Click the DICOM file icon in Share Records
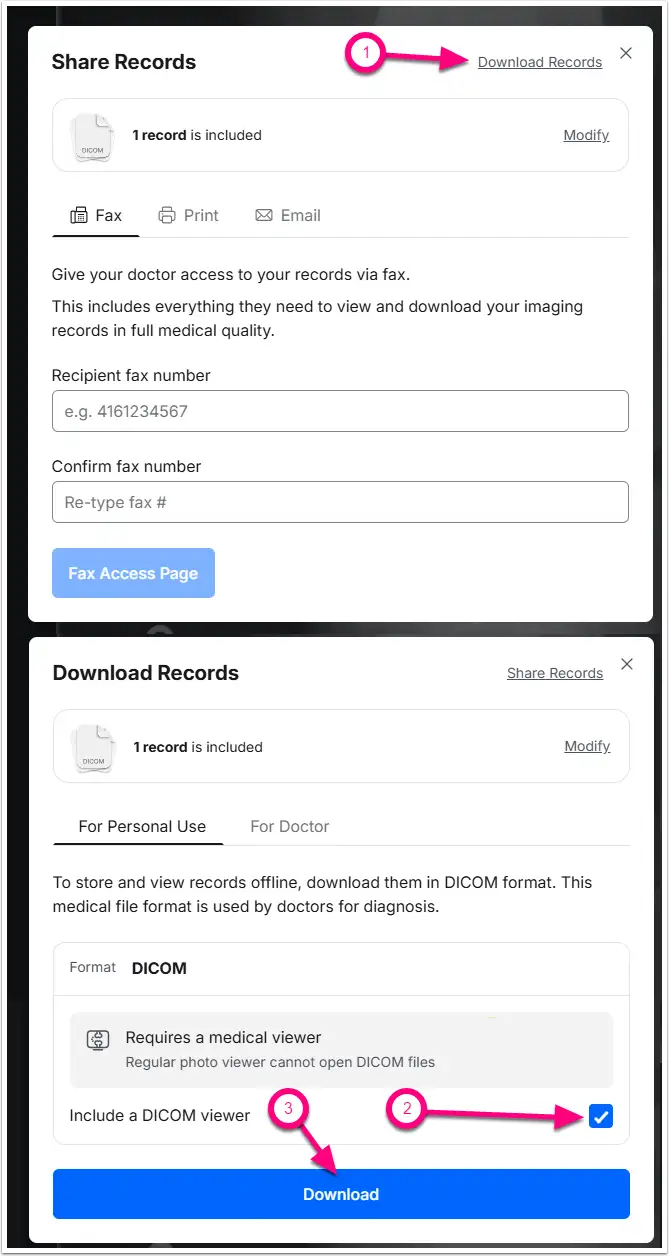Screen dimensions: 669x1256 click(92, 136)
